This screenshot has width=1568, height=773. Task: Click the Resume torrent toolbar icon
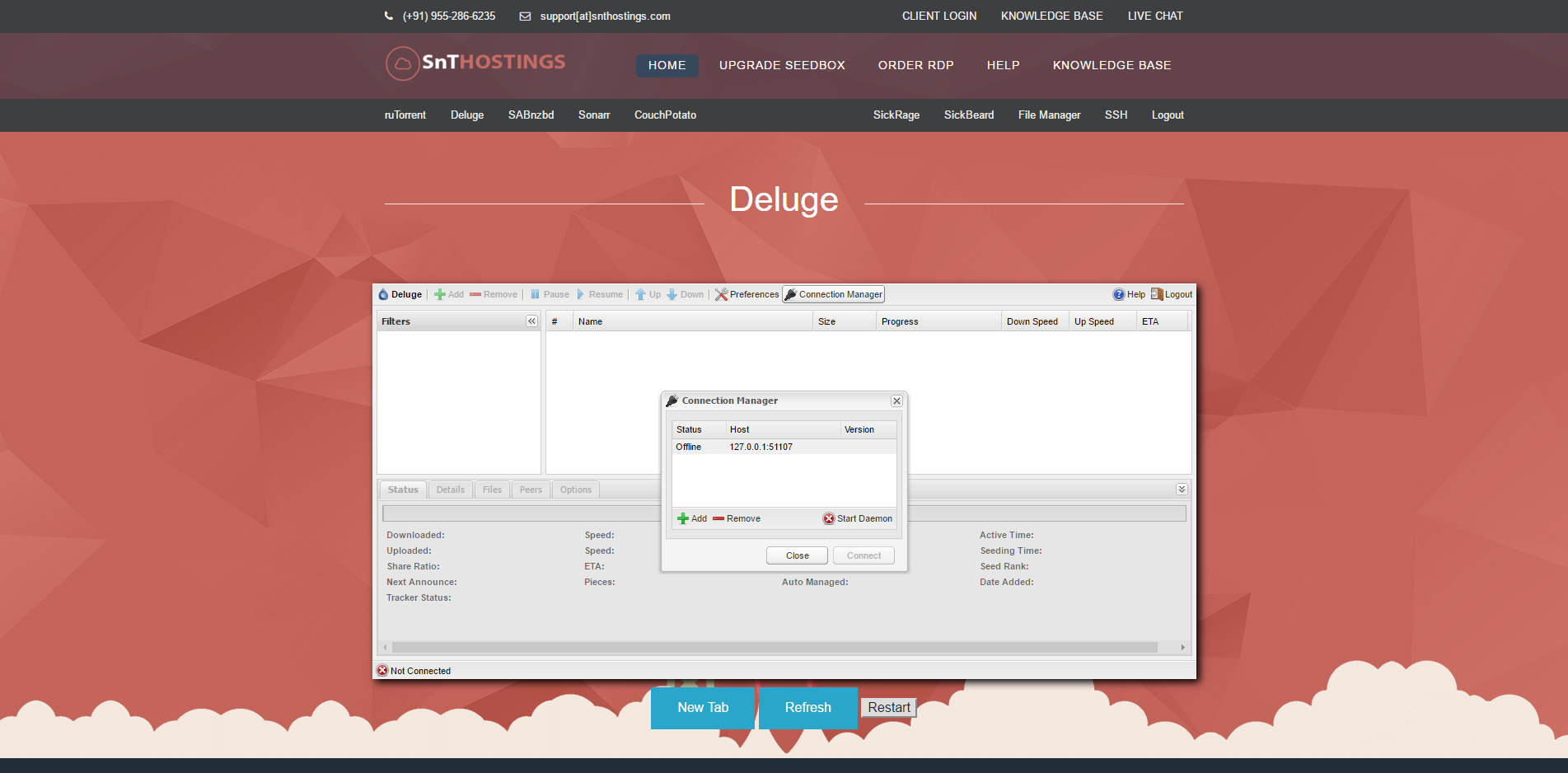(x=581, y=294)
